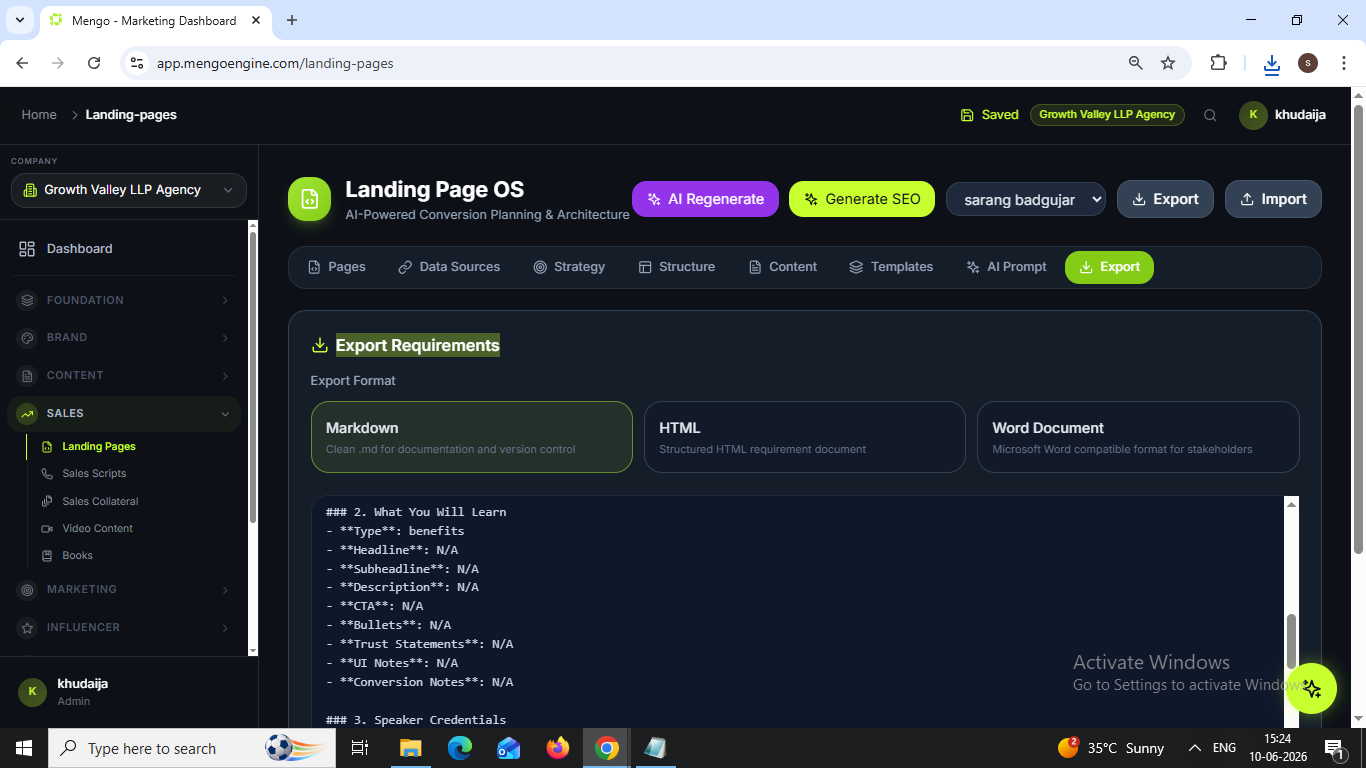This screenshot has width=1366, height=768.
Task: Click the Saved status icon in header
Action: coord(967,115)
